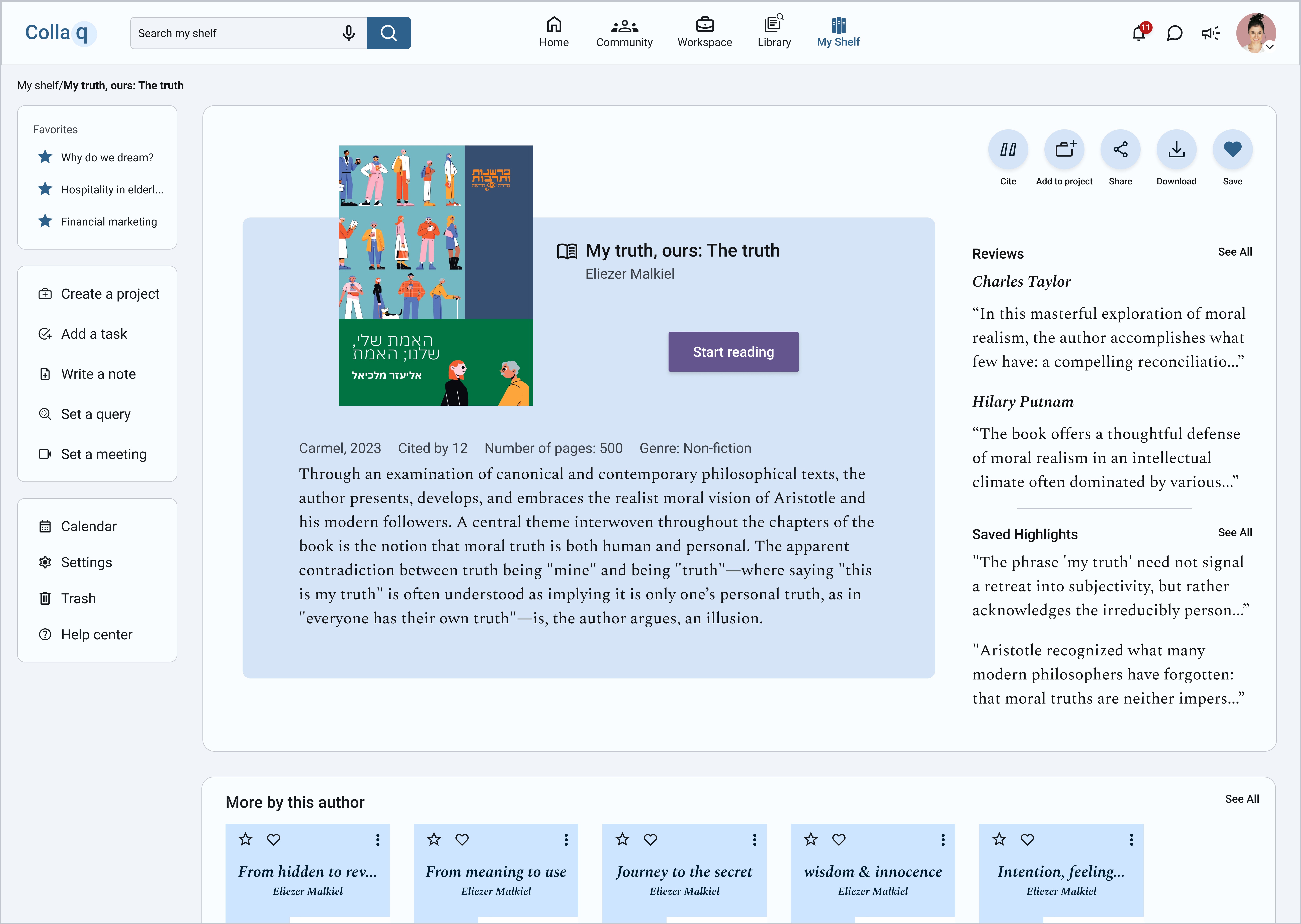This screenshot has width=1301, height=924.
Task: Click star next to Why do we dream?
Action: pos(45,157)
